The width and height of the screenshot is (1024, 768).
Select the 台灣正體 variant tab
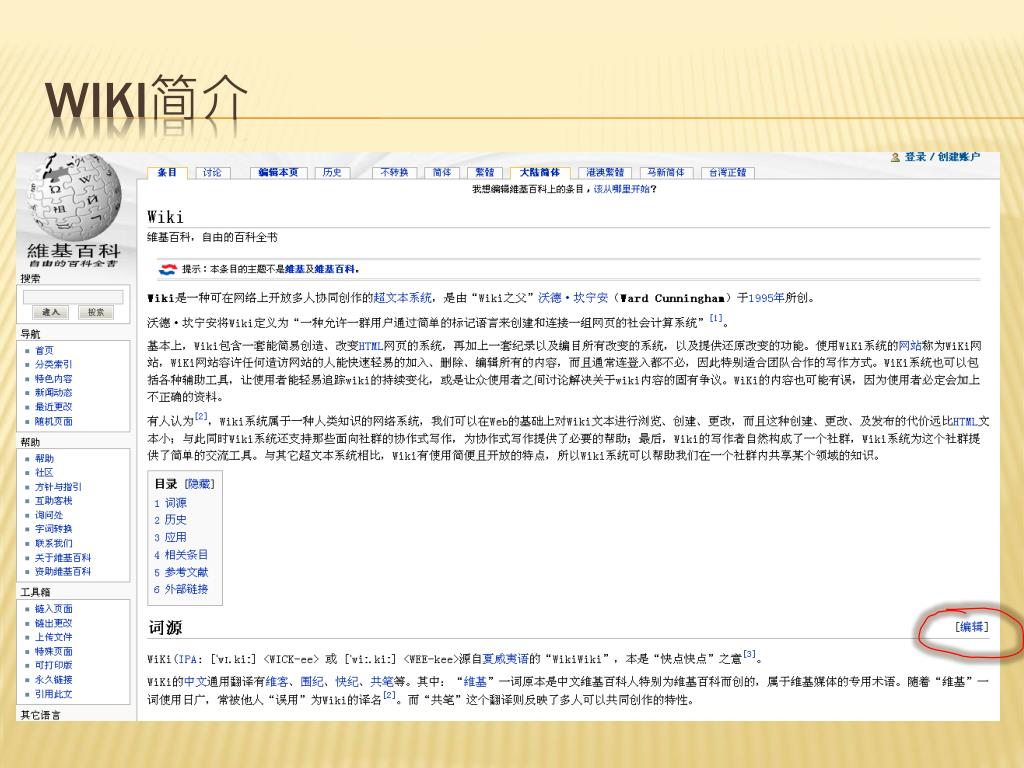pos(728,172)
